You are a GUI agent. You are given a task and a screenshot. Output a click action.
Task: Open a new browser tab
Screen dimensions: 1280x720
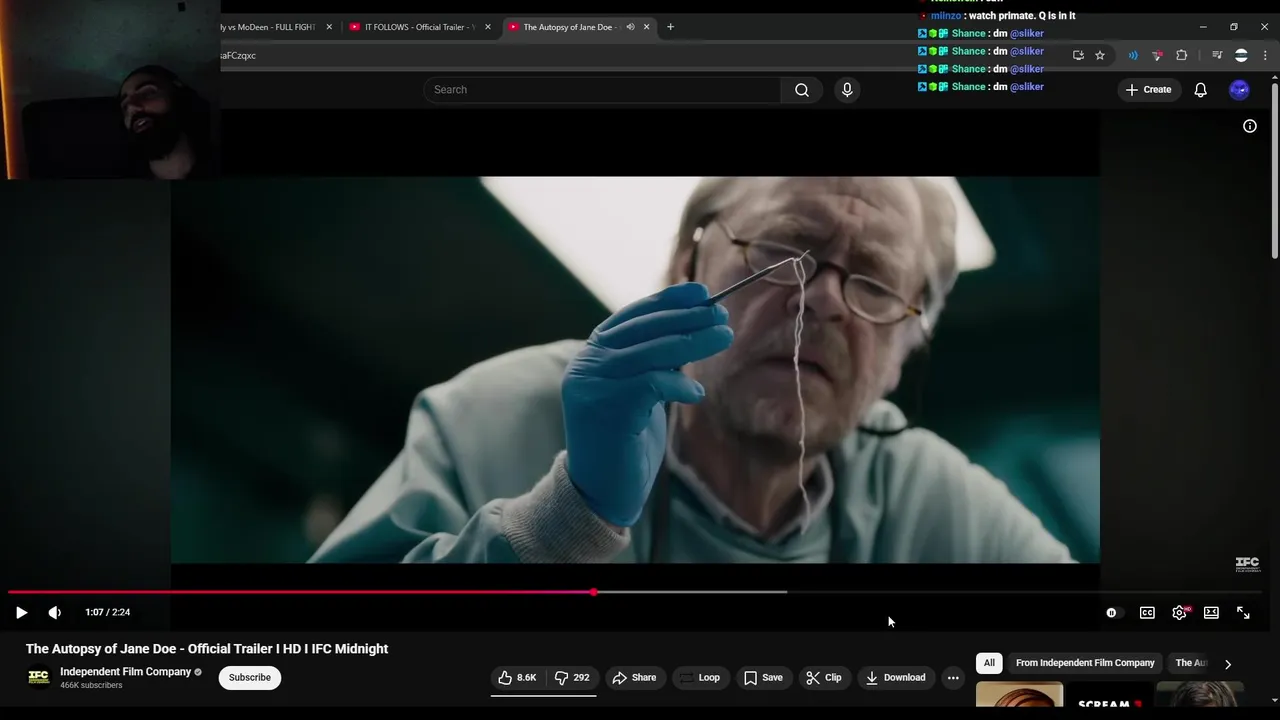tap(670, 27)
